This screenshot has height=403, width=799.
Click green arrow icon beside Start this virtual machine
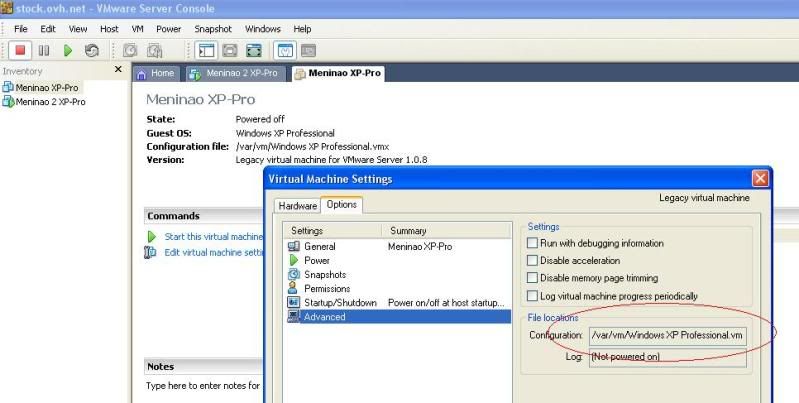click(151, 236)
